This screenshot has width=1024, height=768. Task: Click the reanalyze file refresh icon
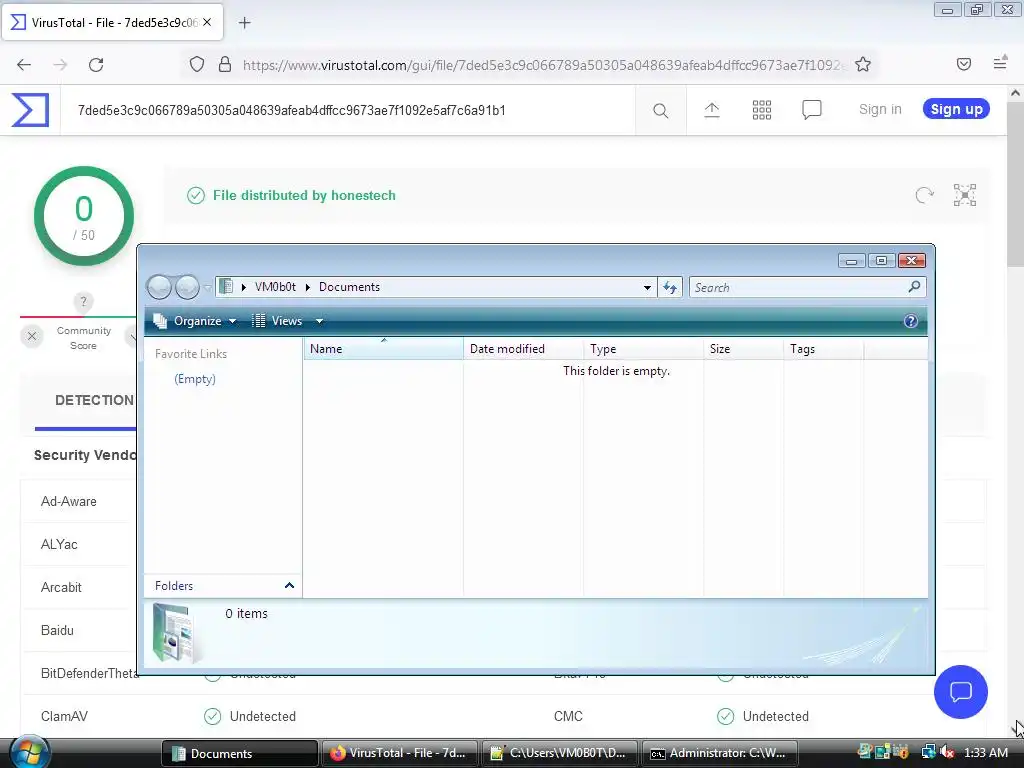tap(924, 195)
